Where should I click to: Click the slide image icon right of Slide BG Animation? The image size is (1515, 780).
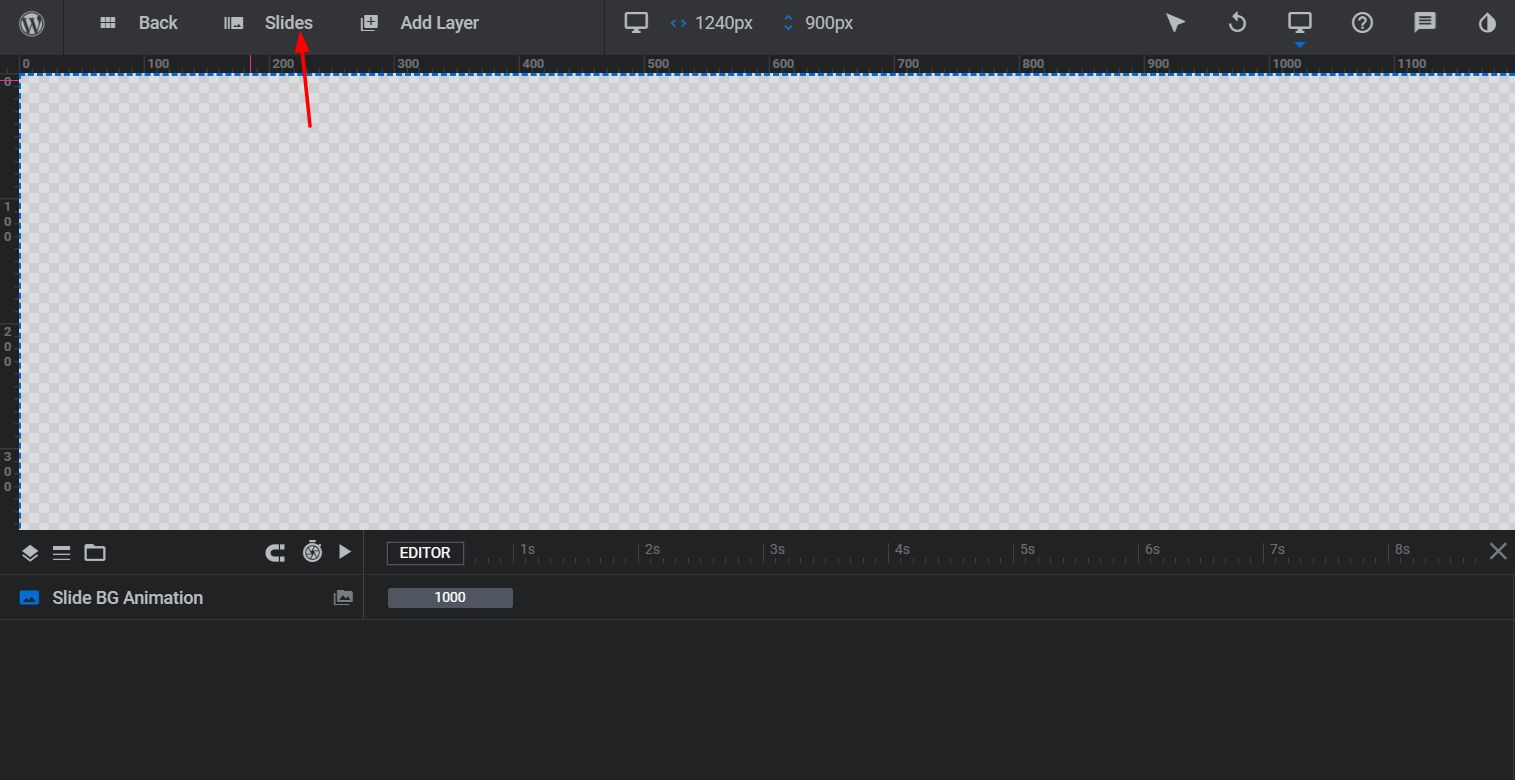point(343,598)
